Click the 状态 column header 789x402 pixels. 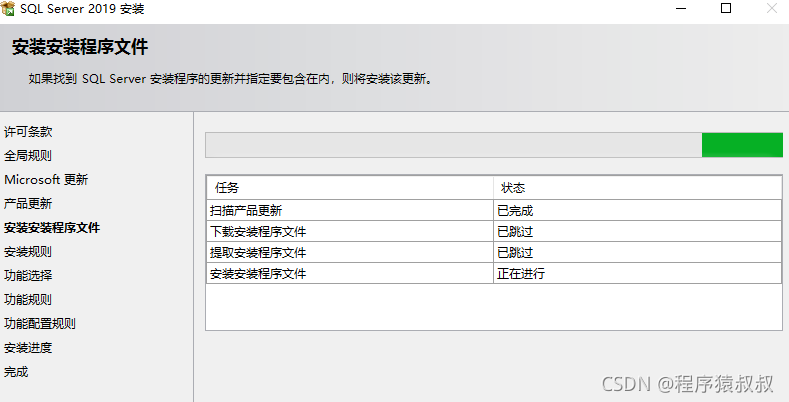click(x=637, y=188)
